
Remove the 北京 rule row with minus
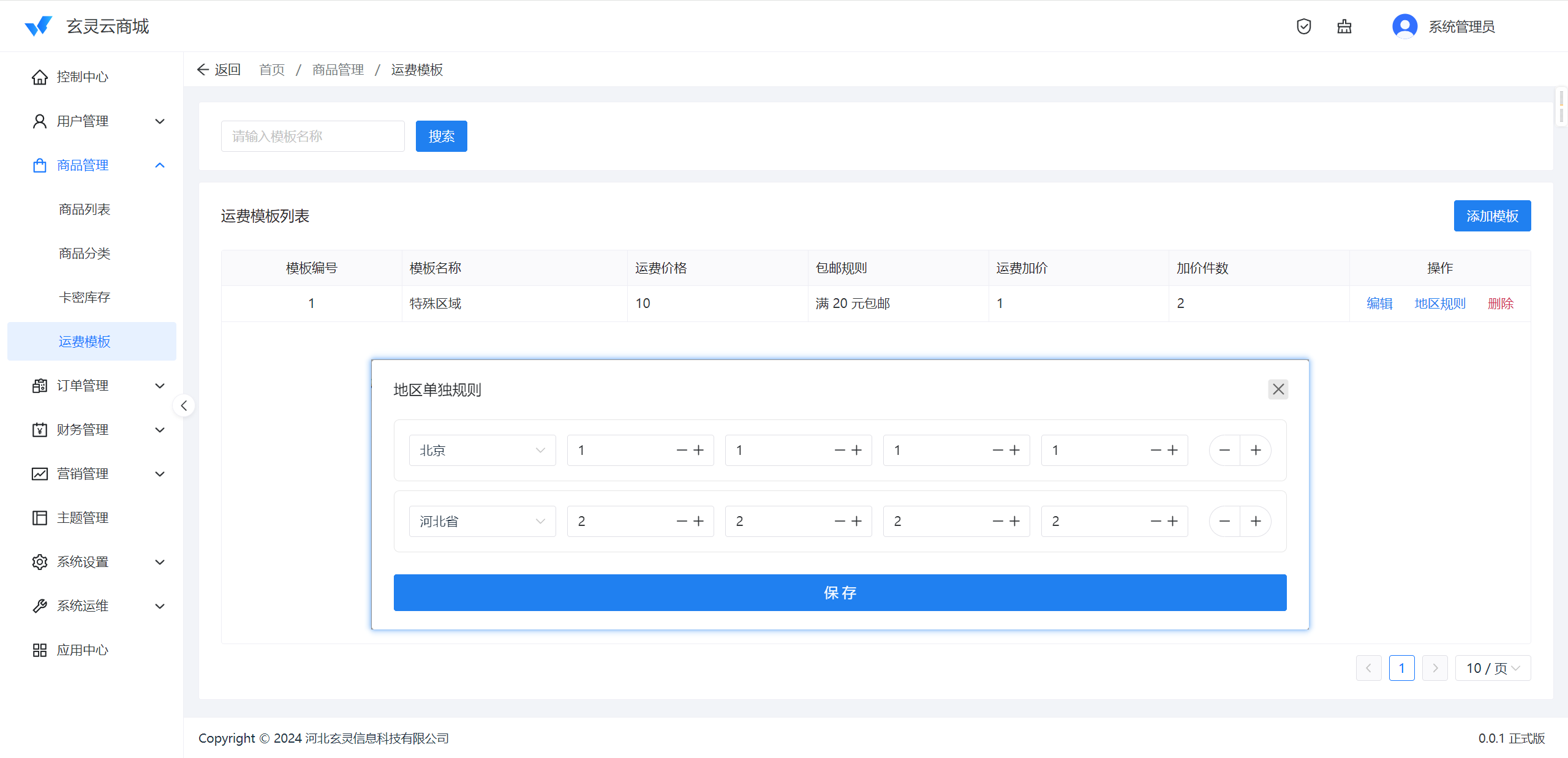1224,451
